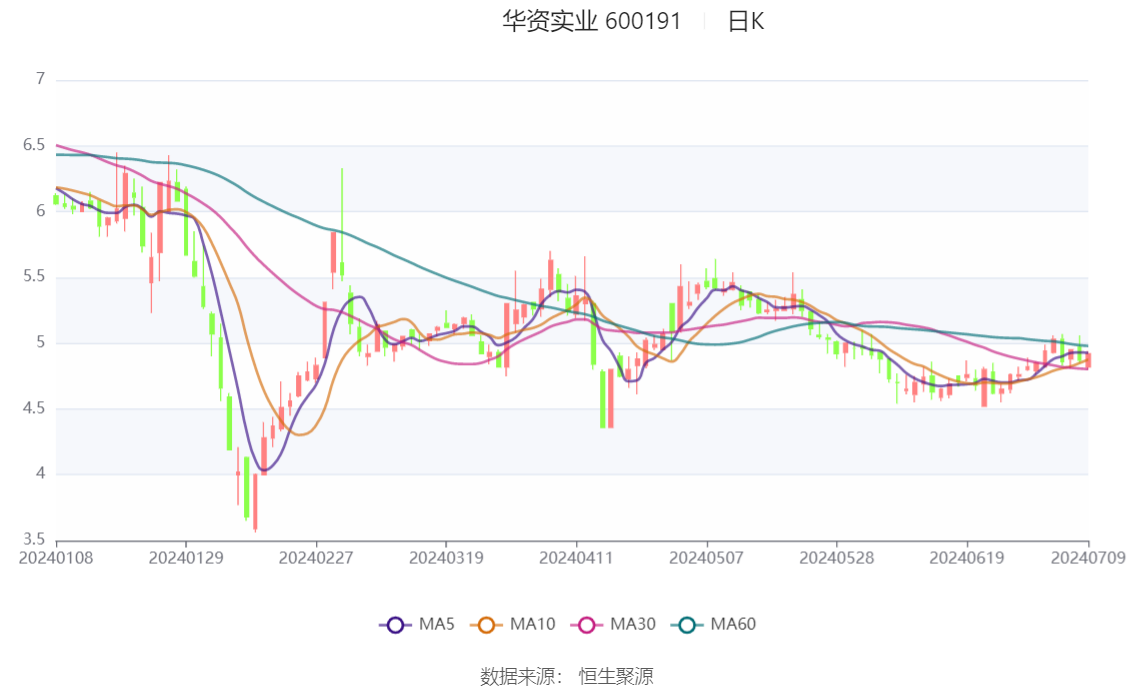Viewport: 1134px width, 689px height.
Task: Select the 20240619 date axis label
Action: point(967,558)
